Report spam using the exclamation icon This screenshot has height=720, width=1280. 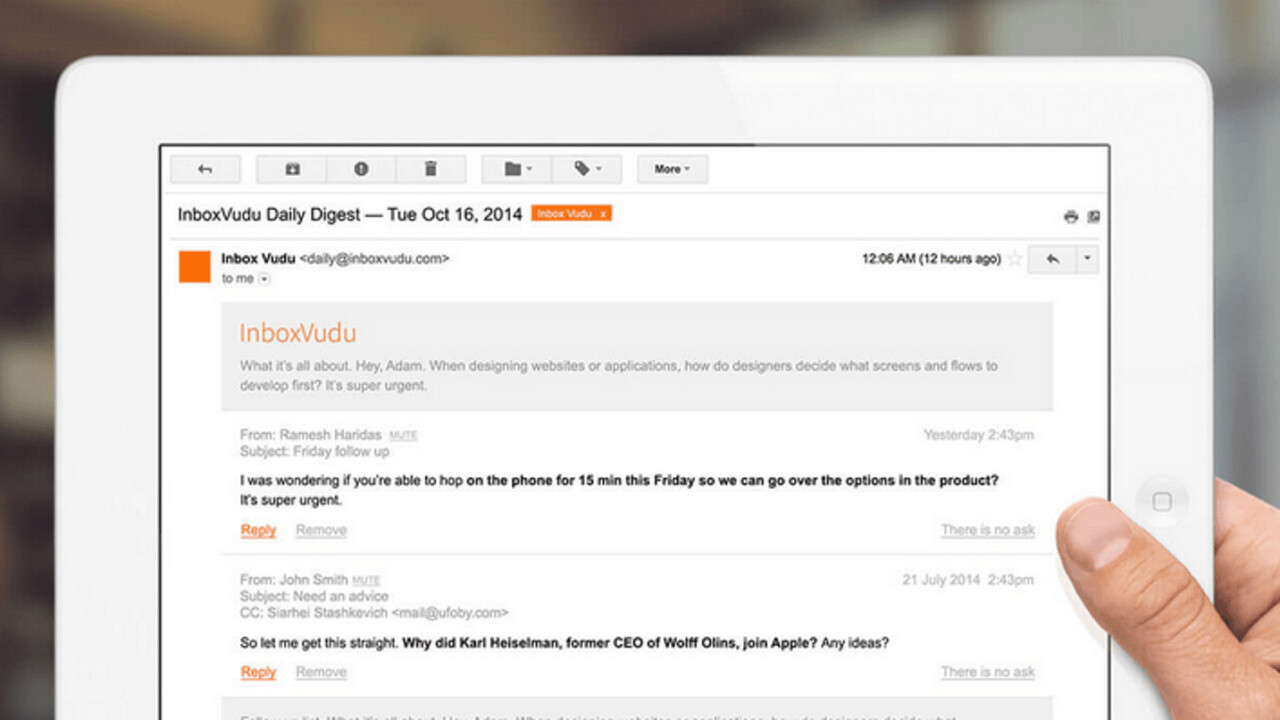[361, 169]
